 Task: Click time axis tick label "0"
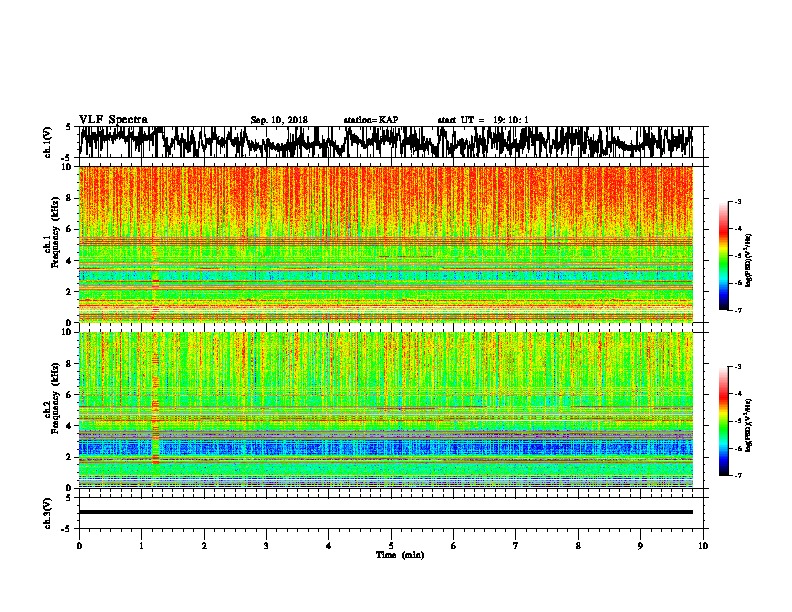click(79, 546)
